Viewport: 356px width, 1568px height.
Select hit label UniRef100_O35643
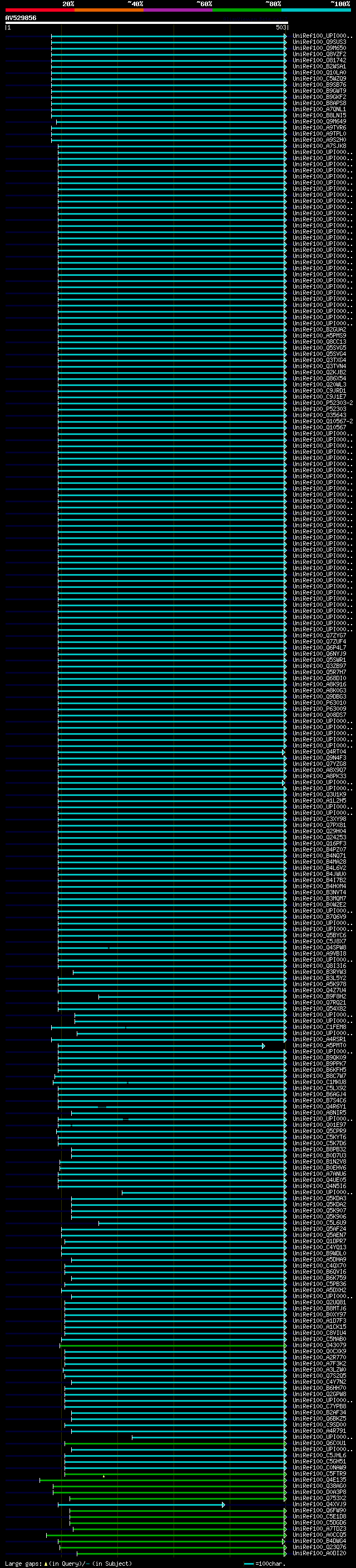pyautogui.click(x=319, y=414)
